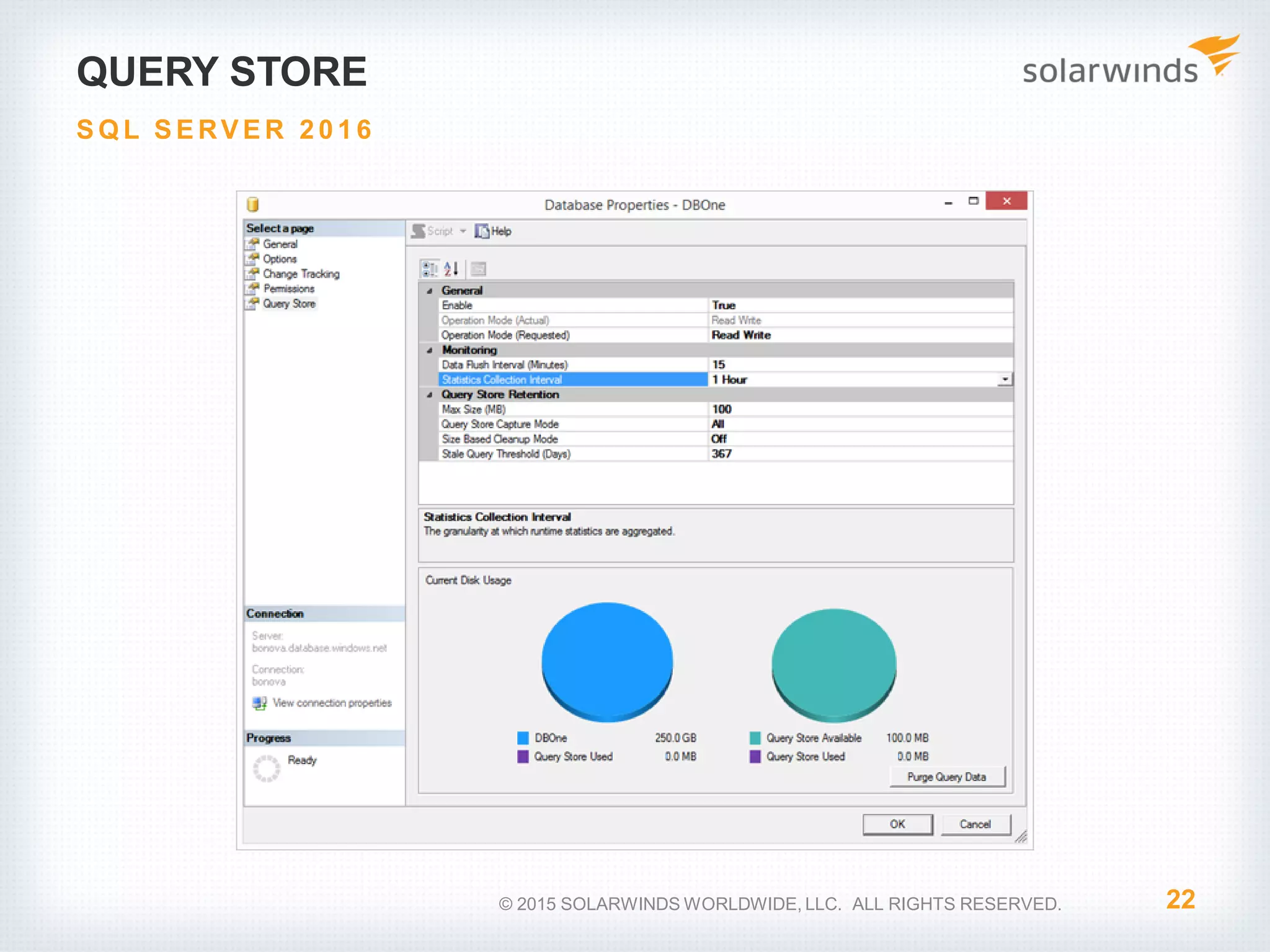Maximize the Database Properties window
1270x952 pixels.
pos(974,201)
